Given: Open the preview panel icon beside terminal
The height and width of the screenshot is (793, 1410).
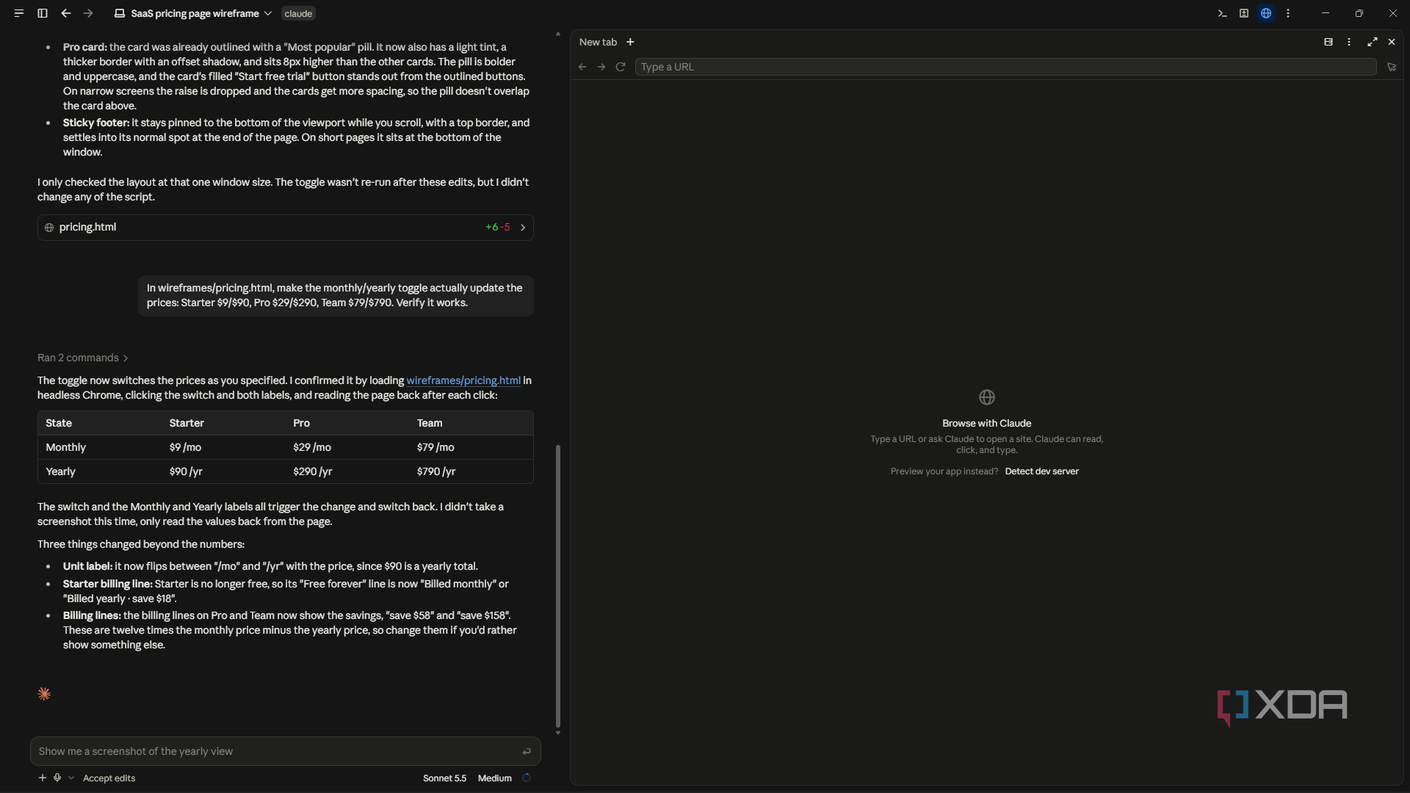Looking at the screenshot, I should 1244,13.
